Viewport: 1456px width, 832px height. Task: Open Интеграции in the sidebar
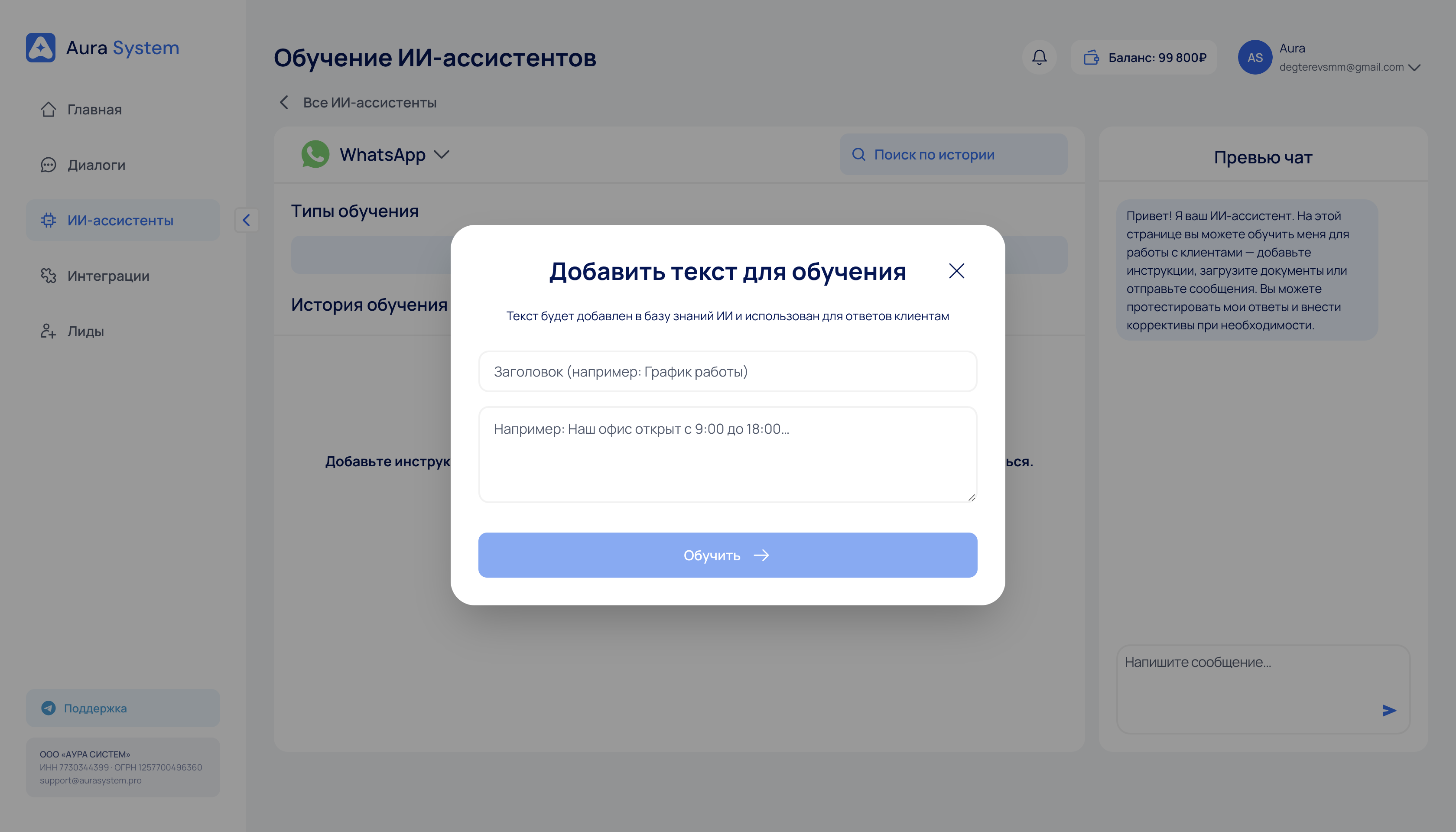click(108, 276)
